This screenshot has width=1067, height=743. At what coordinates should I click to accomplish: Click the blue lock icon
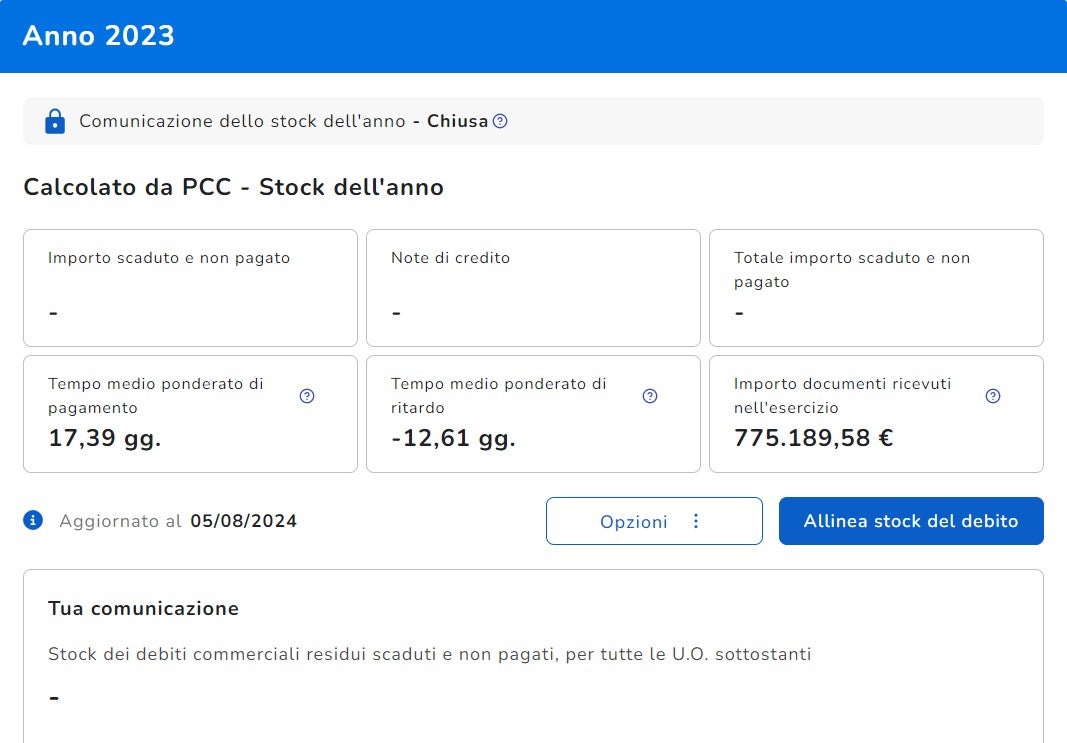click(54, 121)
